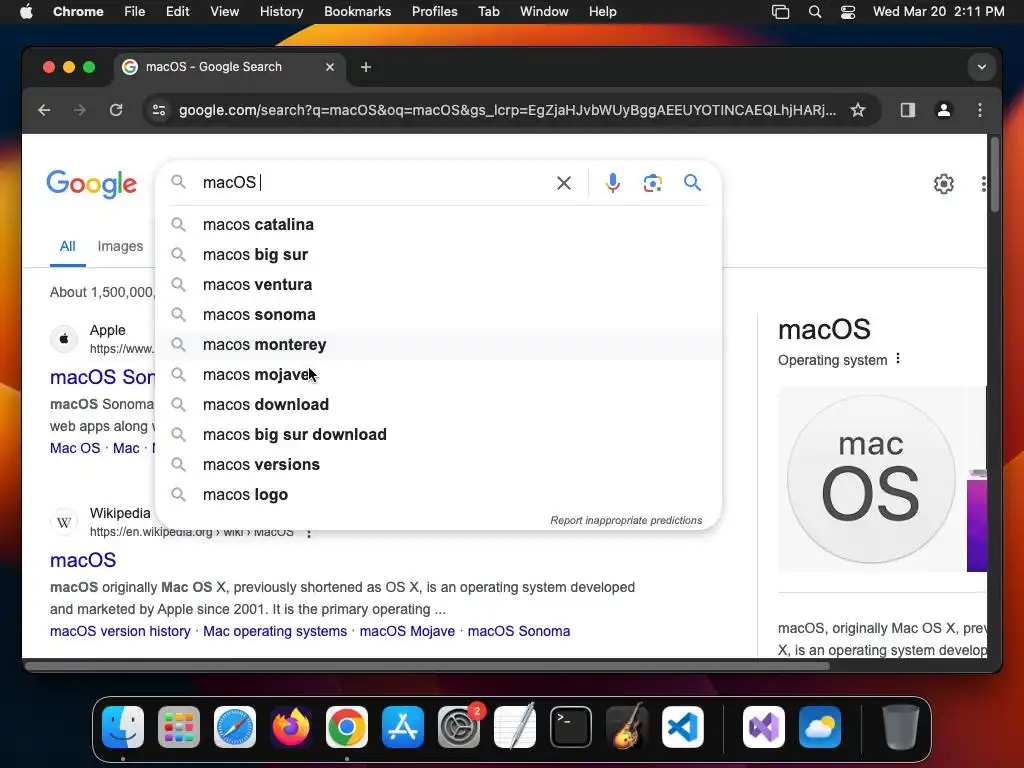The image size is (1024, 768).
Task: Open Mac operating systems link
Action: tap(275, 632)
